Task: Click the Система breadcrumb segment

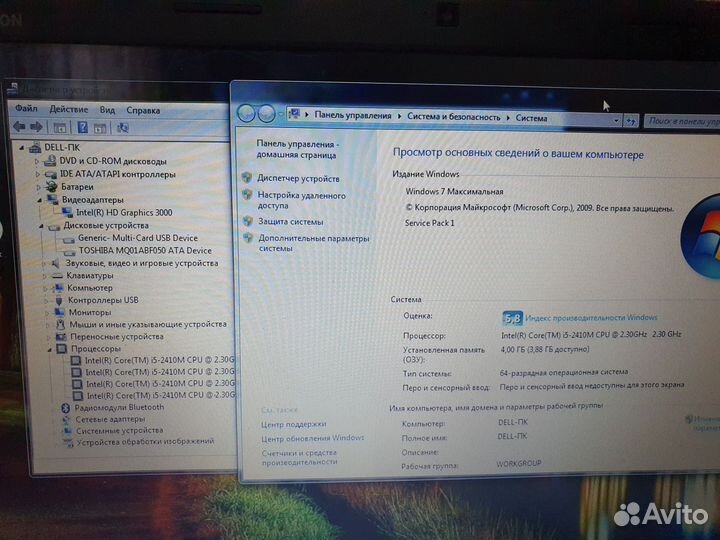Action: coord(531,118)
